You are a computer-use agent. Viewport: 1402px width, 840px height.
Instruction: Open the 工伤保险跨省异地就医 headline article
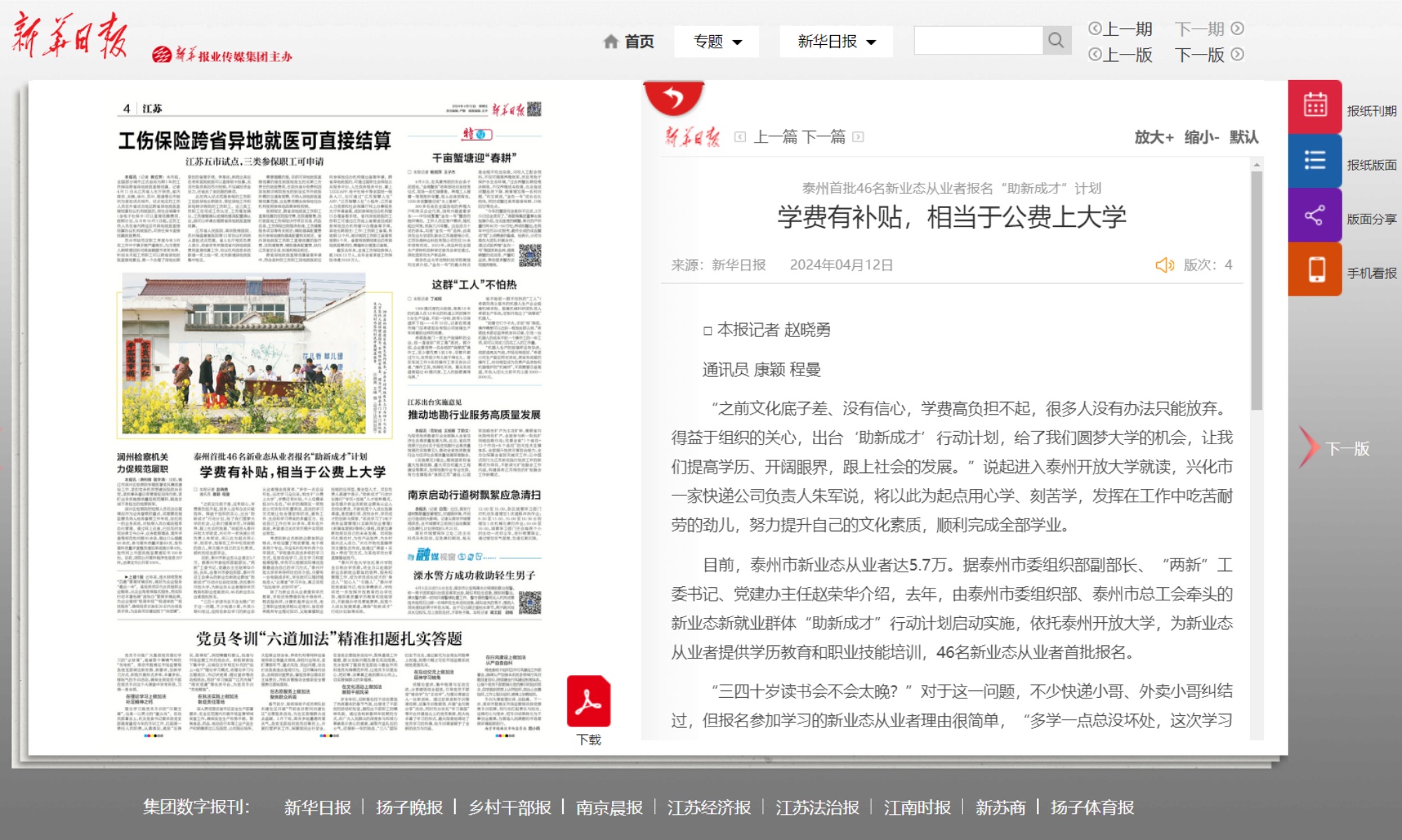click(254, 141)
